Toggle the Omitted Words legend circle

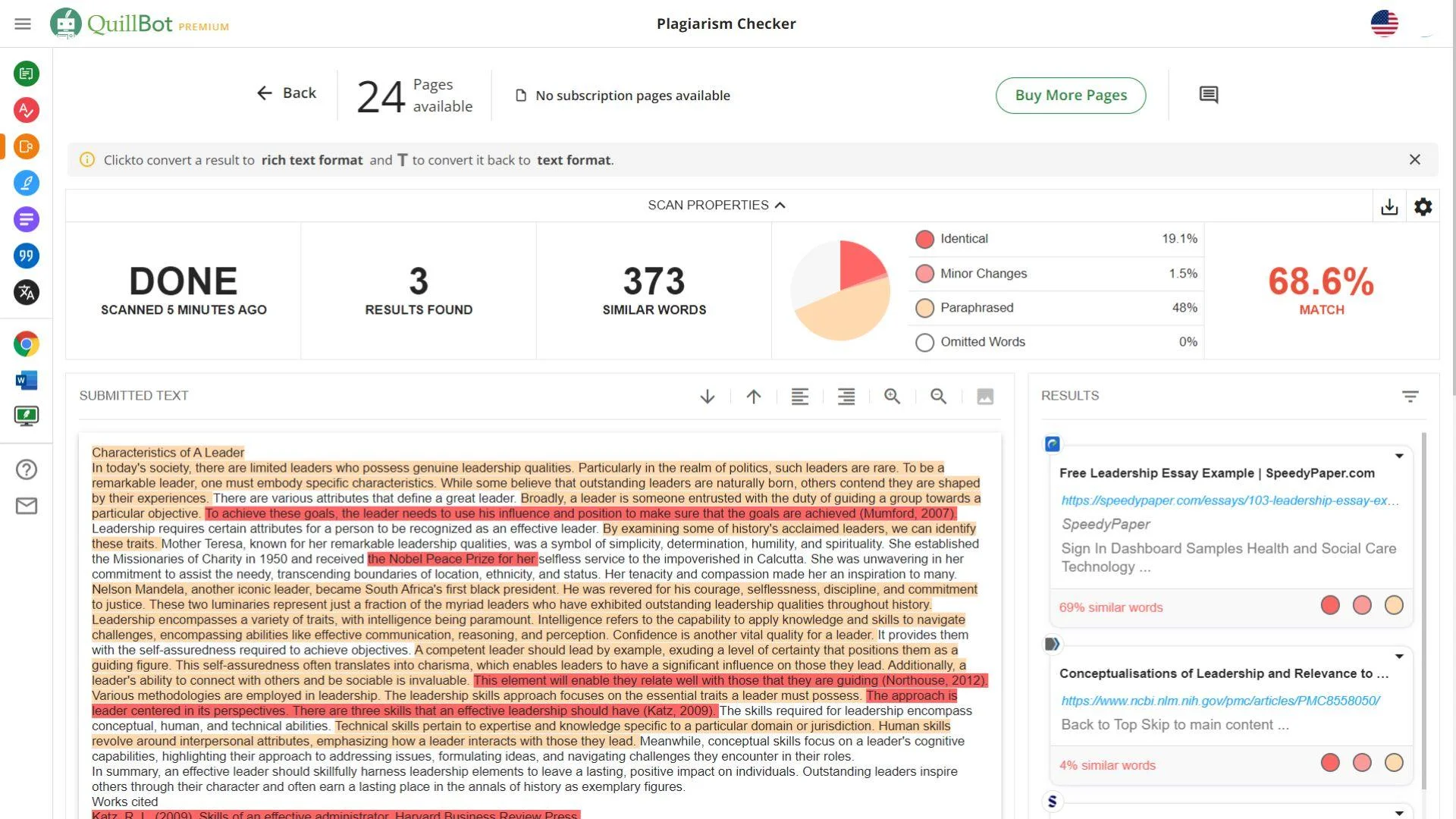[924, 342]
